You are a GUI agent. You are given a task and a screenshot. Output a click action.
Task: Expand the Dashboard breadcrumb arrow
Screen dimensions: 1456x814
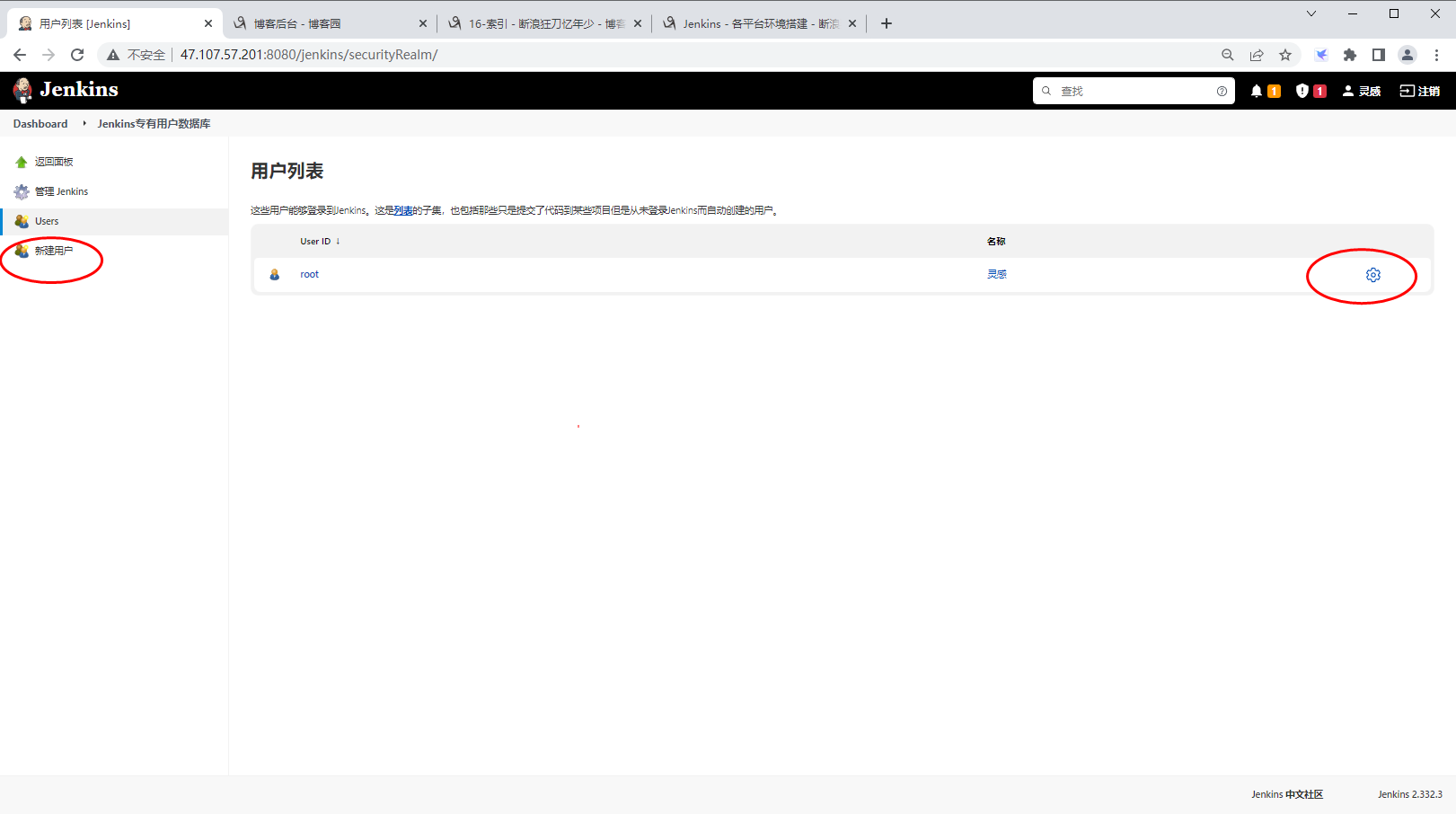(84, 123)
